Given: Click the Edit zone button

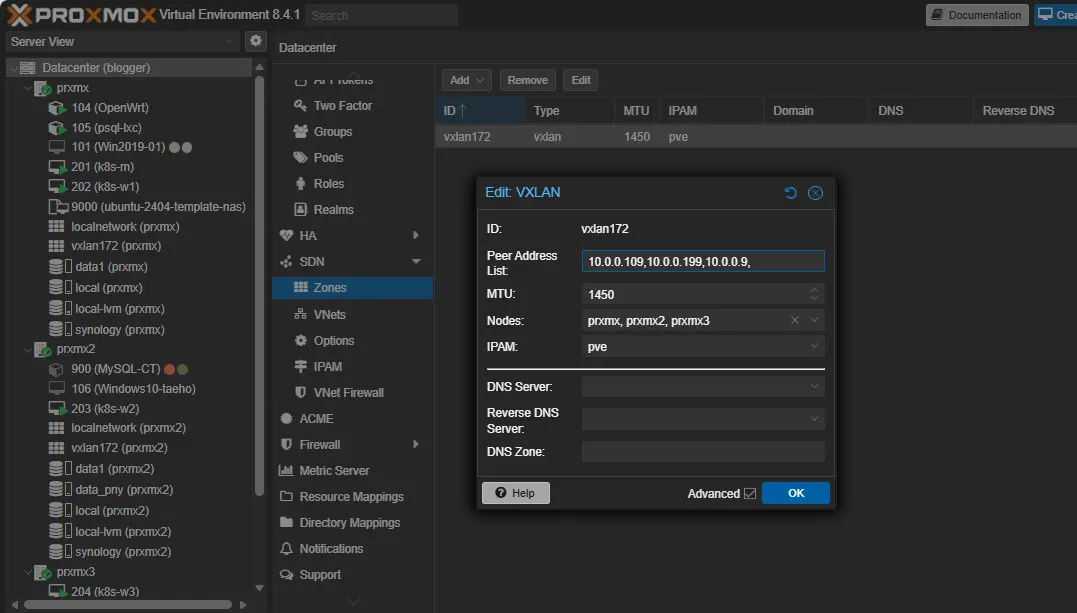Looking at the screenshot, I should 580,80.
